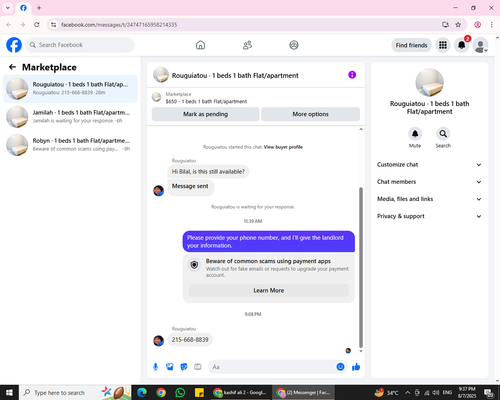
Task: Bookmark this page with the star icon
Action: (458, 25)
